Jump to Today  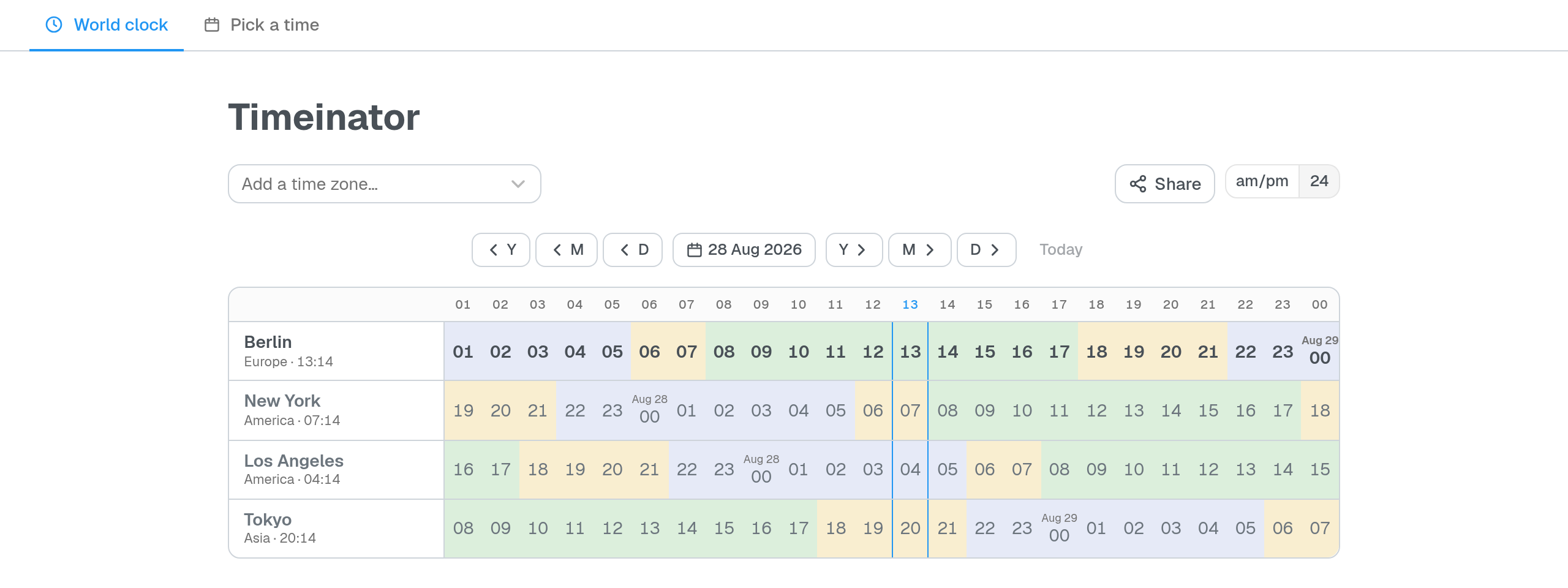click(1061, 250)
